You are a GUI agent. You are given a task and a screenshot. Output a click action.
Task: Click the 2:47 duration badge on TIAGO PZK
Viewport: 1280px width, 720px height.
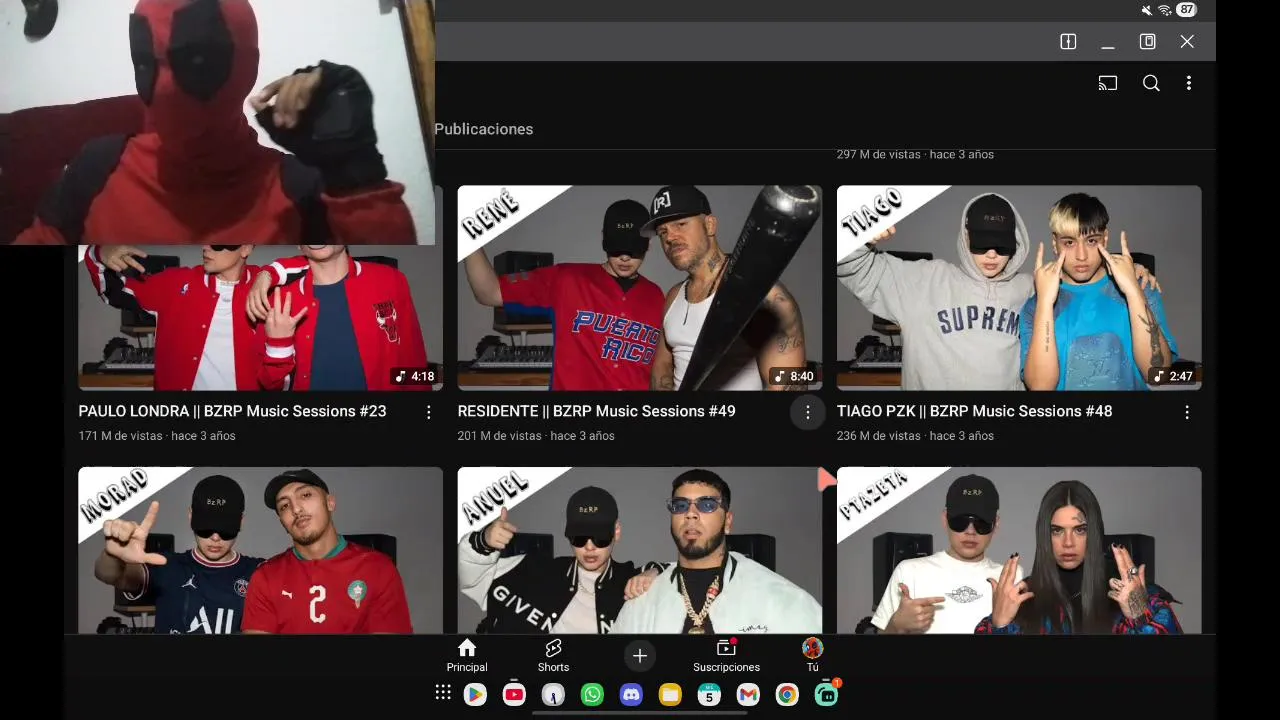point(1173,377)
